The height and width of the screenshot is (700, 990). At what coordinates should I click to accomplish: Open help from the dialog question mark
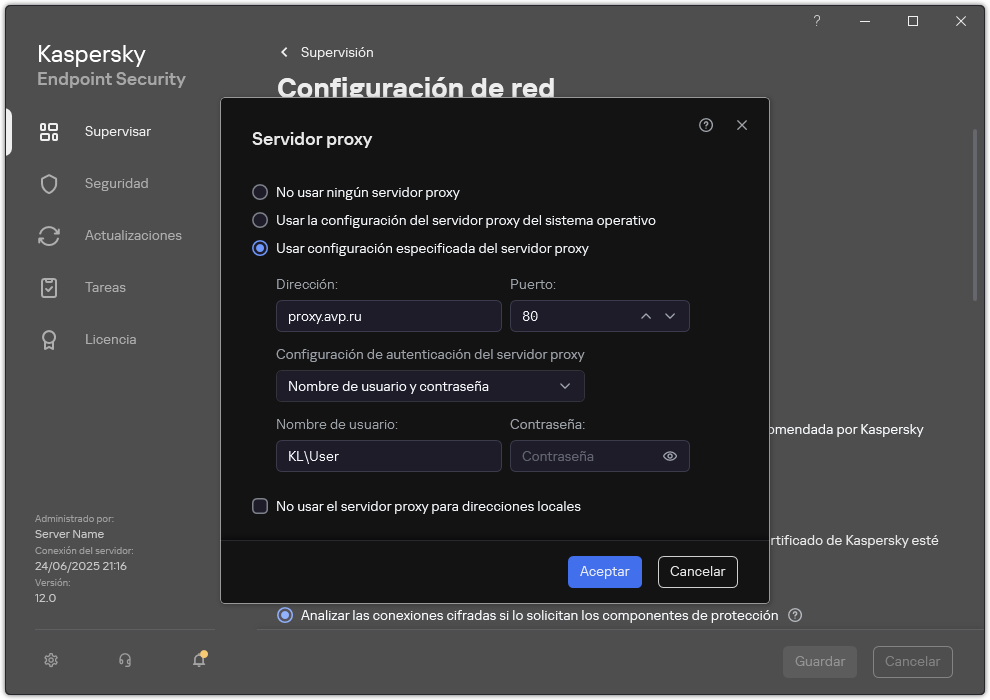point(705,125)
